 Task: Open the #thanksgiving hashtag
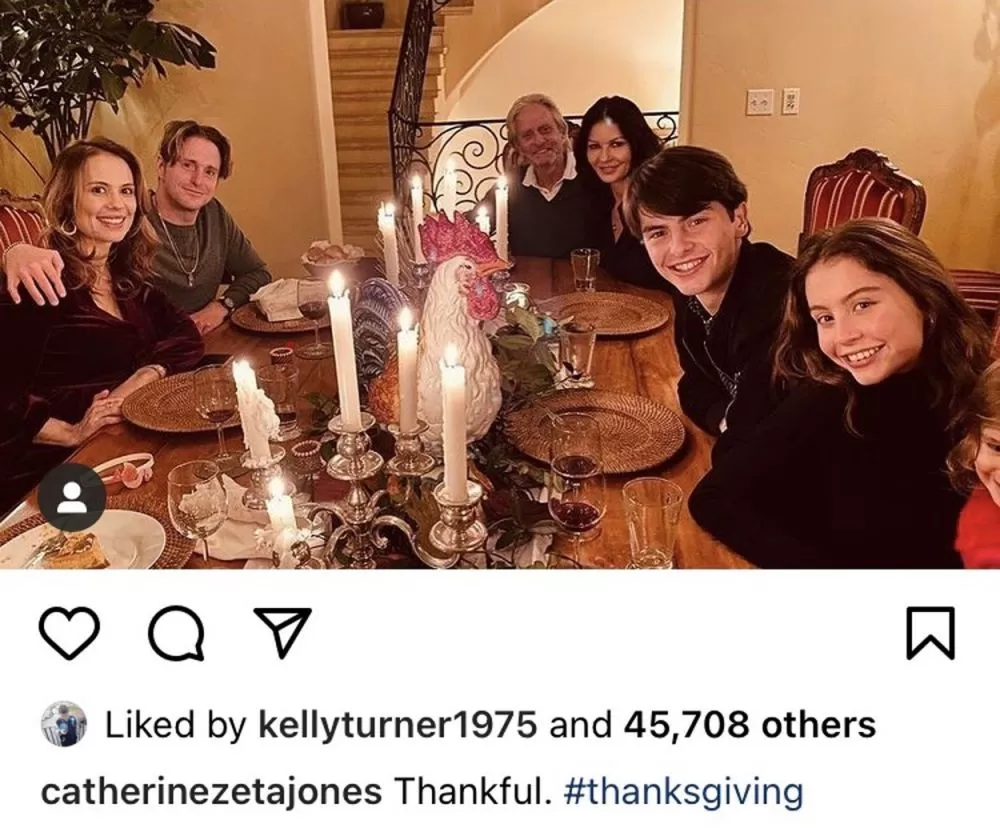click(x=684, y=792)
